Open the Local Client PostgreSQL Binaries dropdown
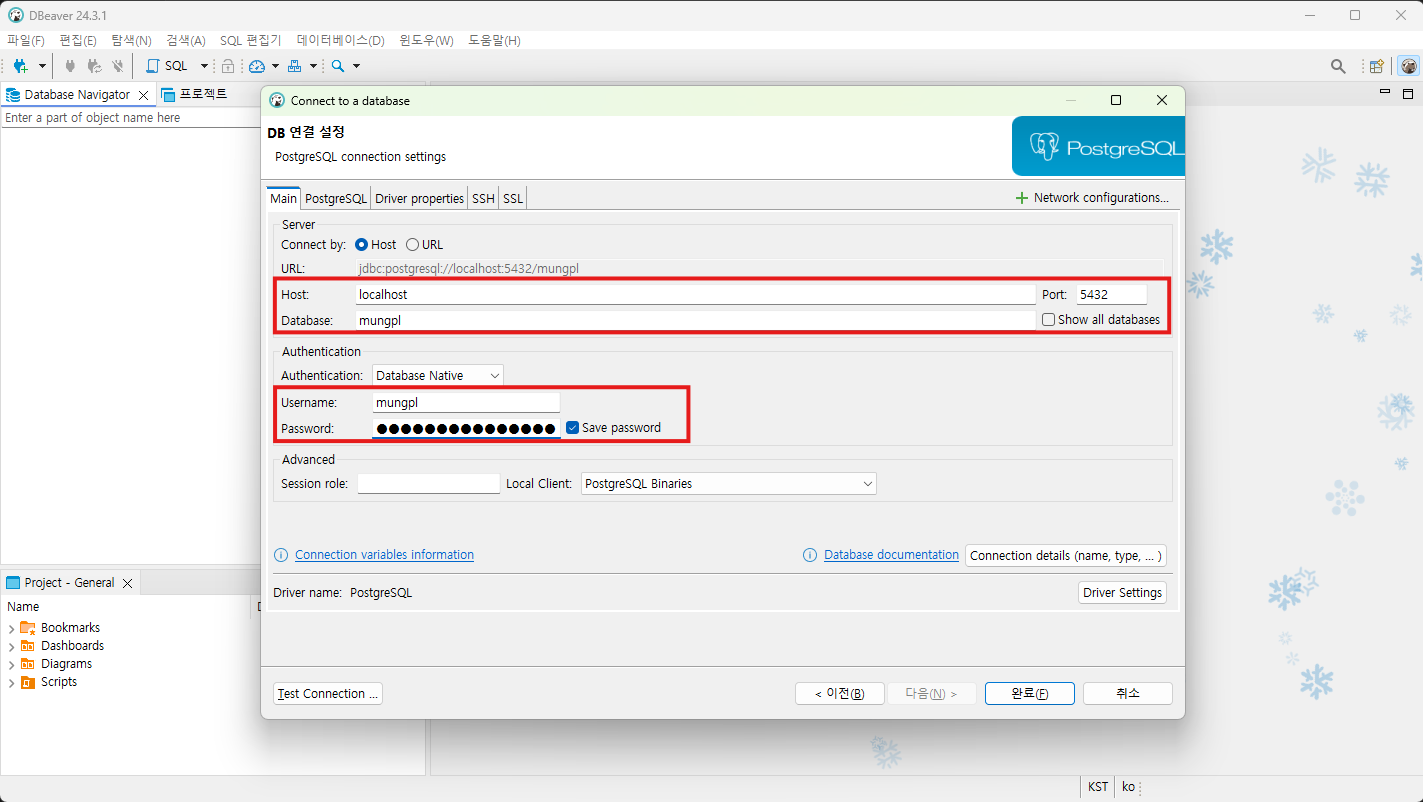Image resolution: width=1423 pixels, height=802 pixels. [729, 484]
